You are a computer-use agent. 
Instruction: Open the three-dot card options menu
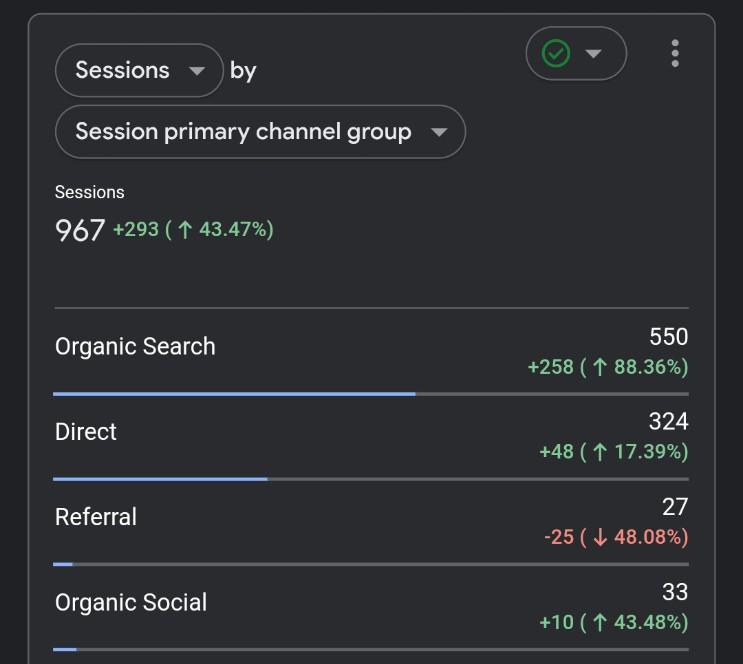click(675, 53)
